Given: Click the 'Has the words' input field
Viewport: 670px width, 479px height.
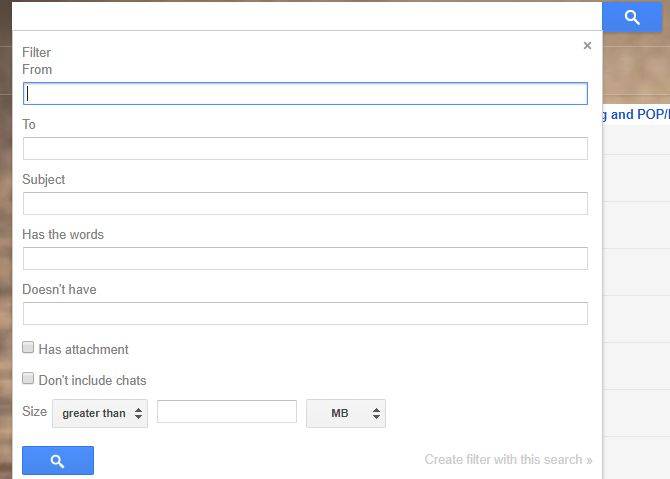Looking at the screenshot, I should pos(305,259).
